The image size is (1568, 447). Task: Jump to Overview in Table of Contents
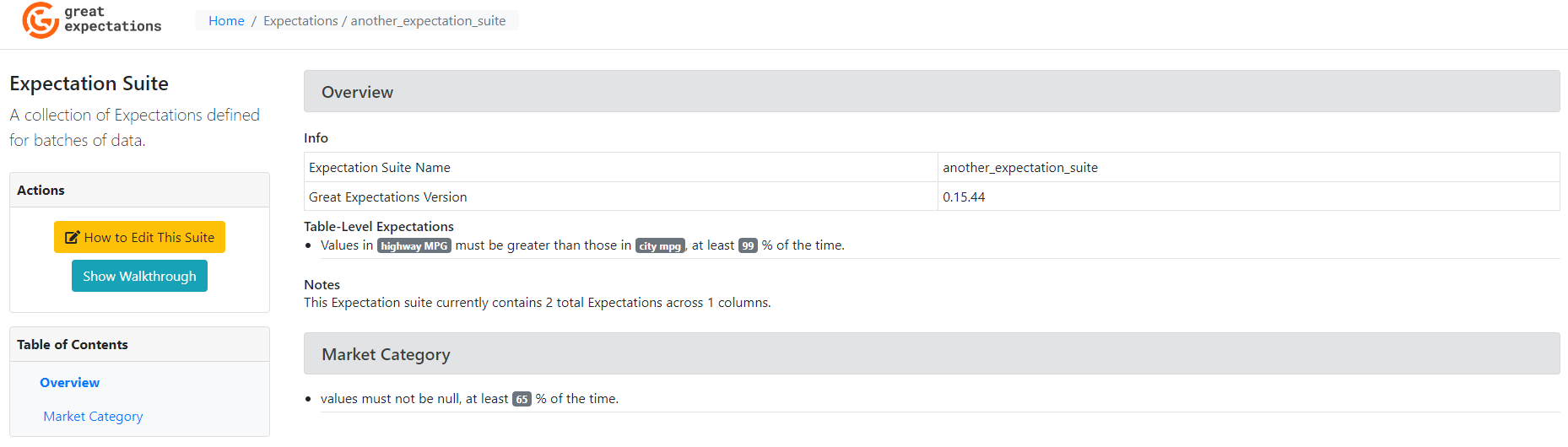pos(69,383)
